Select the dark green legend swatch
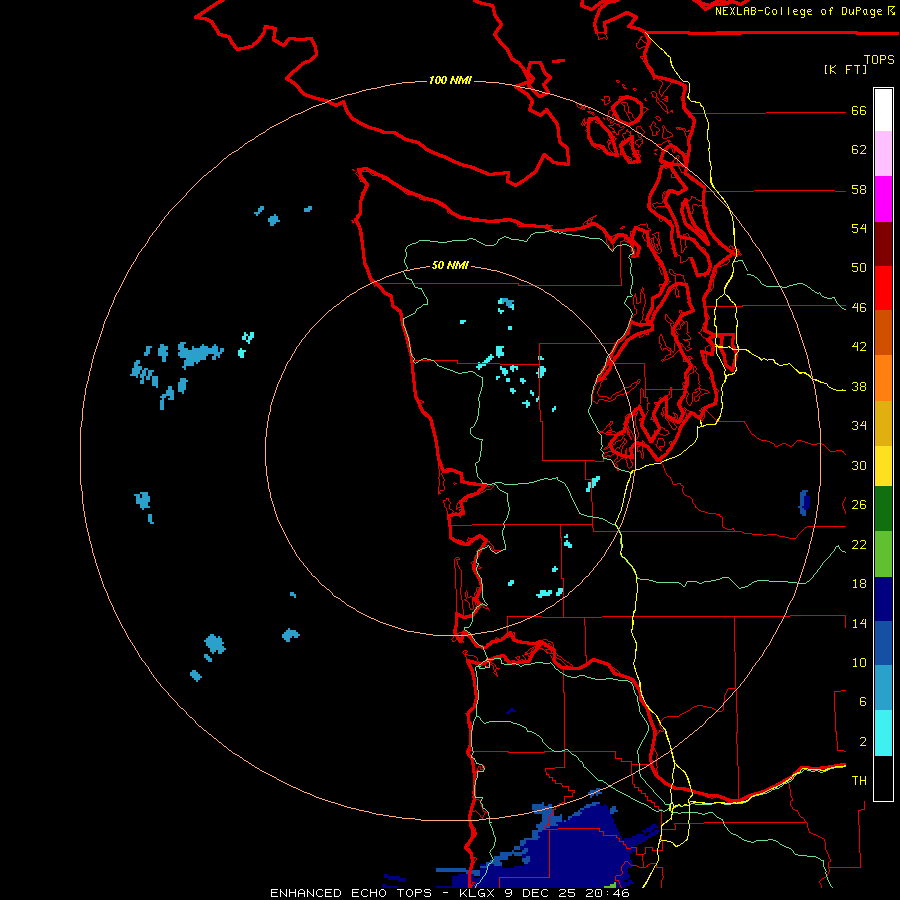The image size is (900, 900). coord(883,509)
